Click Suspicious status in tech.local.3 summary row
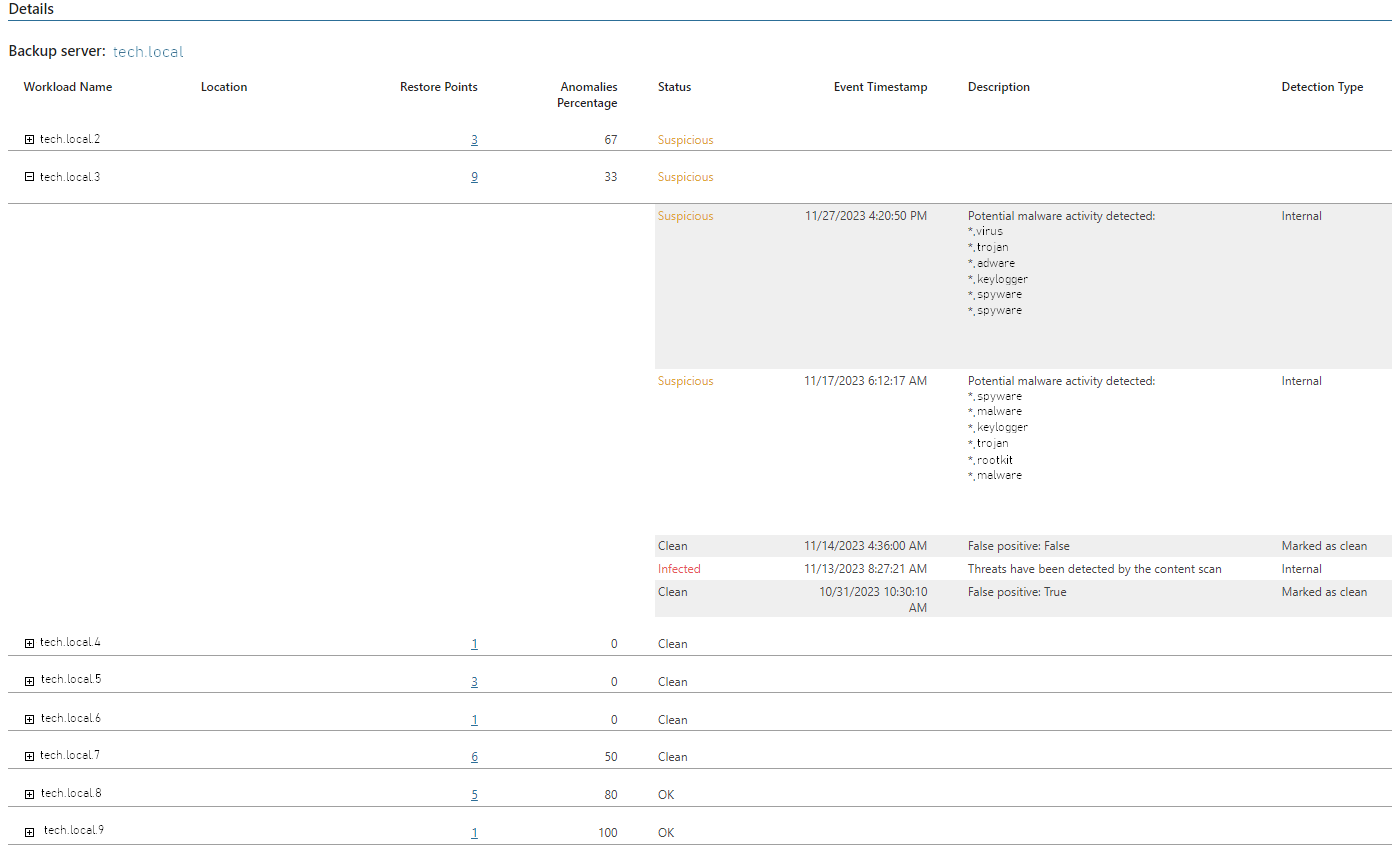 click(686, 177)
